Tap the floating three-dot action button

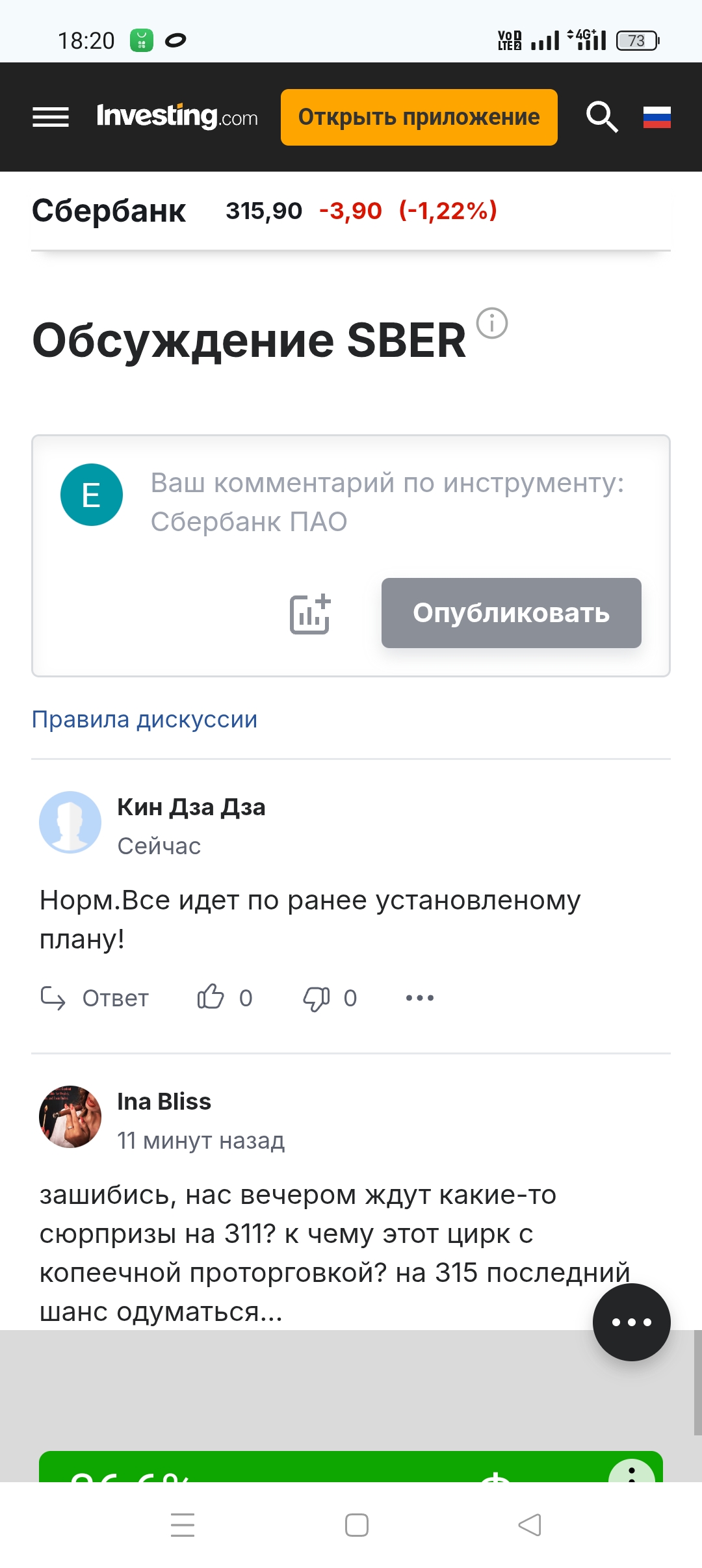coord(631,1322)
